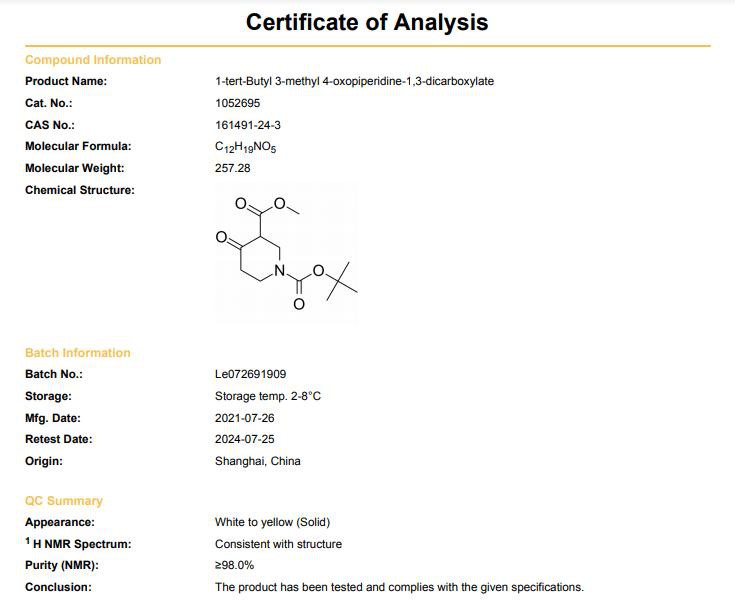Click the Retest Date label

[x=59, y=439]
